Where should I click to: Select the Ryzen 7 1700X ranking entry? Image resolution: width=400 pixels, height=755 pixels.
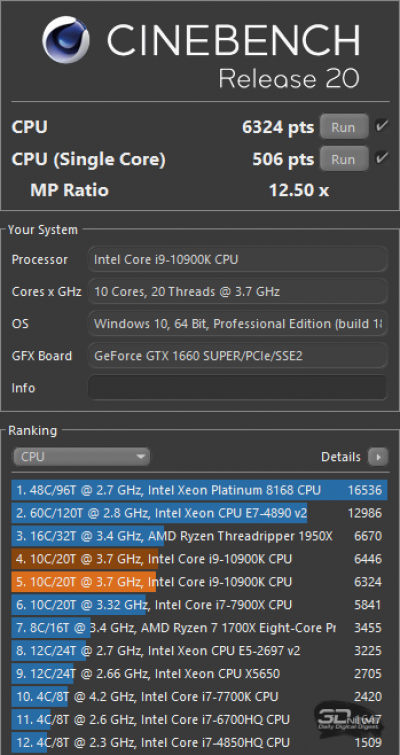(x=199, y=628)
